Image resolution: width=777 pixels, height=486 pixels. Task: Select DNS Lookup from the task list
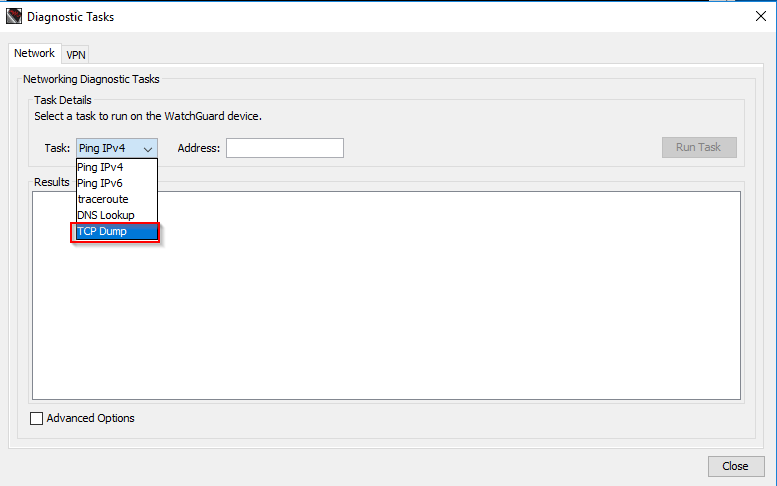tap(106, 215)
